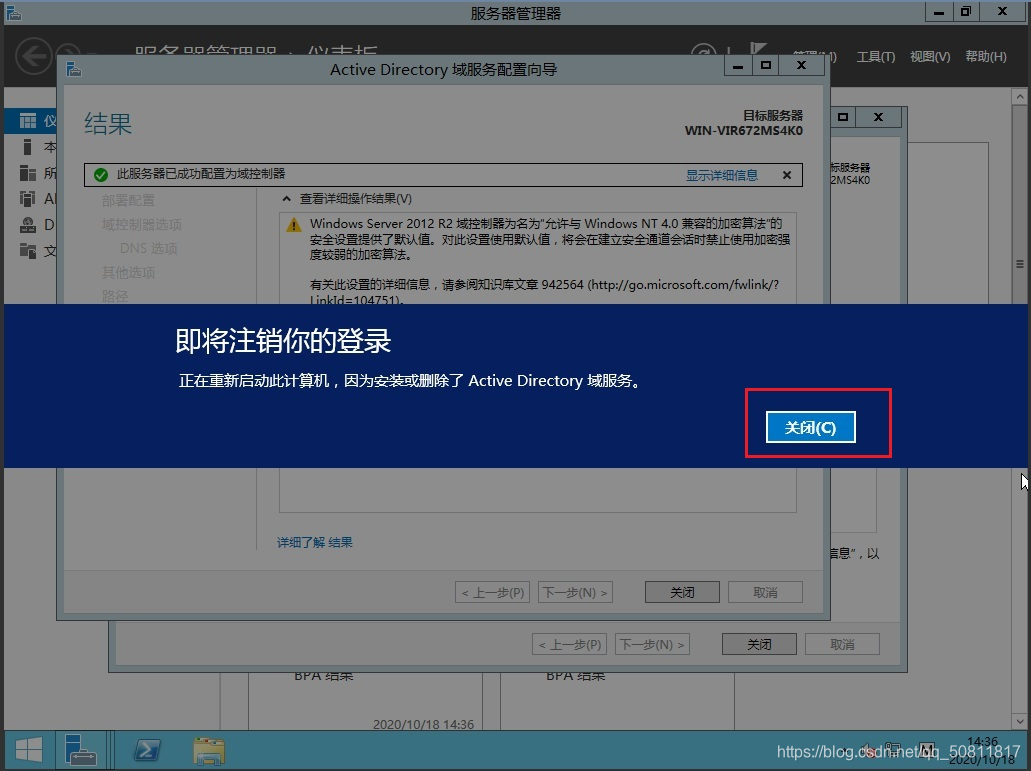
Task: Select 域控制器选项 step in wizard
Action: coord(141,224)
